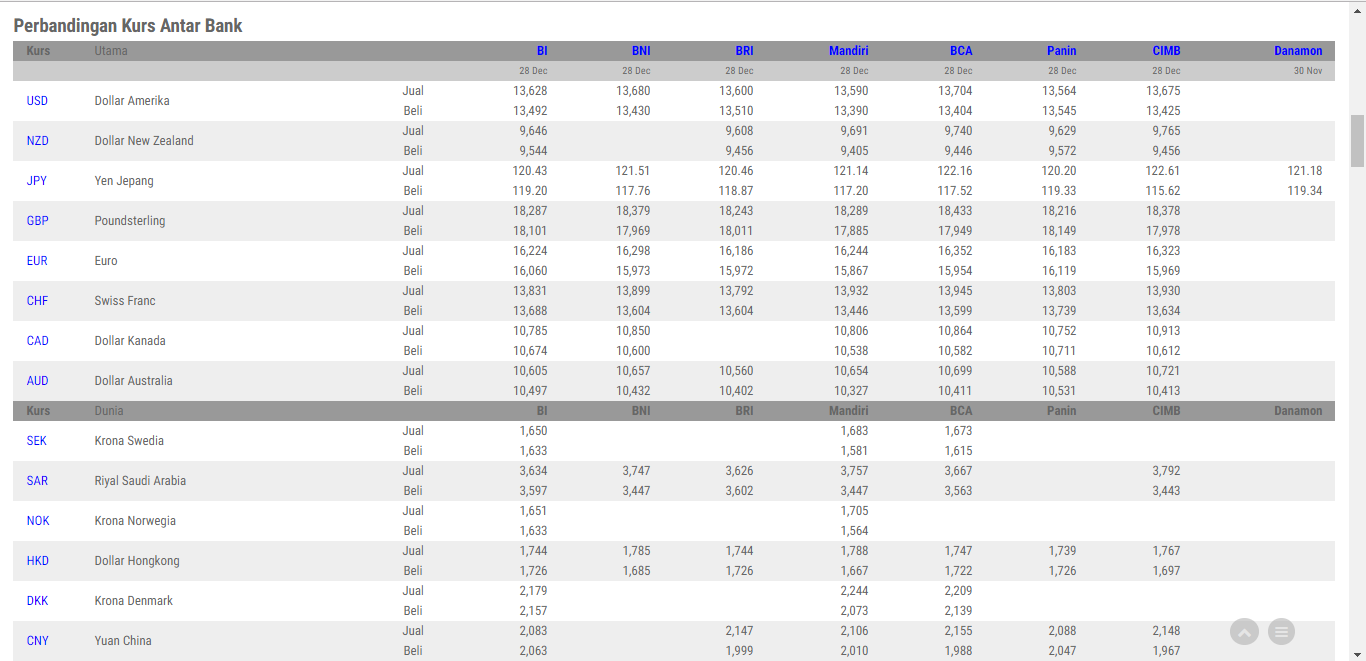Screen dimensions: 1366x661
Task: Select Dollar Kanada currency name
Action: 130,341
